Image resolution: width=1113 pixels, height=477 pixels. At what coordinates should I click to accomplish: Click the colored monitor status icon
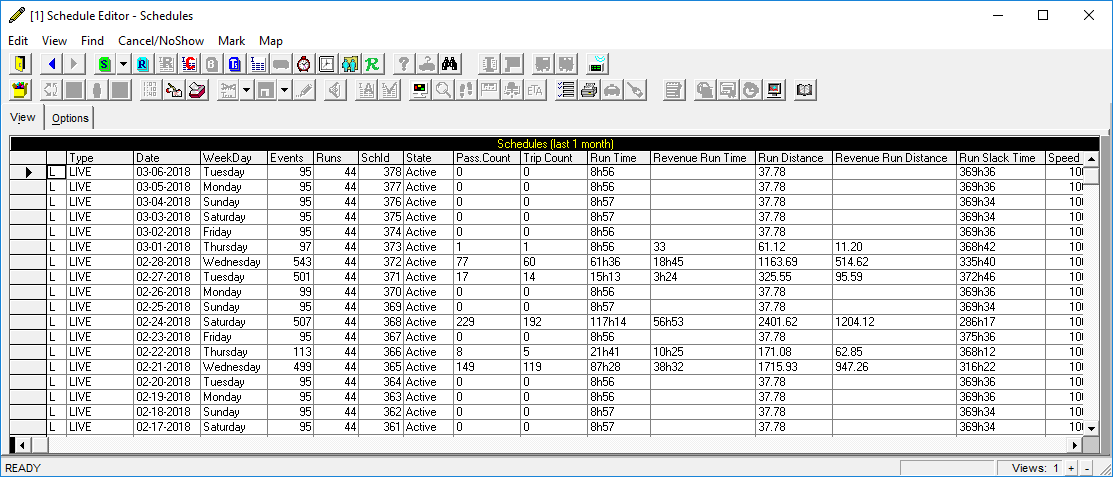click(421, 90)
